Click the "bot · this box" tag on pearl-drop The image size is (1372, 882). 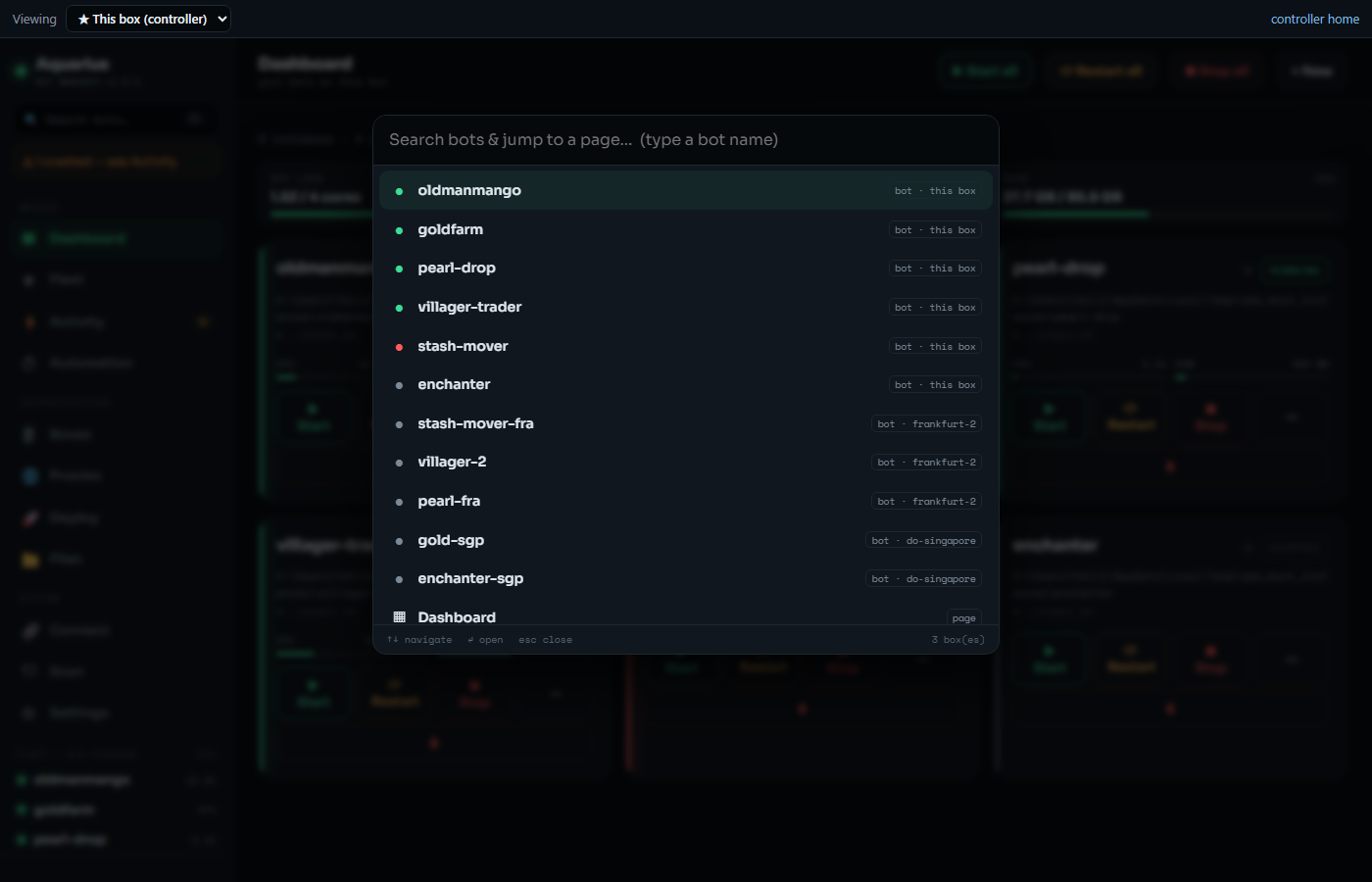coord(935,269)
